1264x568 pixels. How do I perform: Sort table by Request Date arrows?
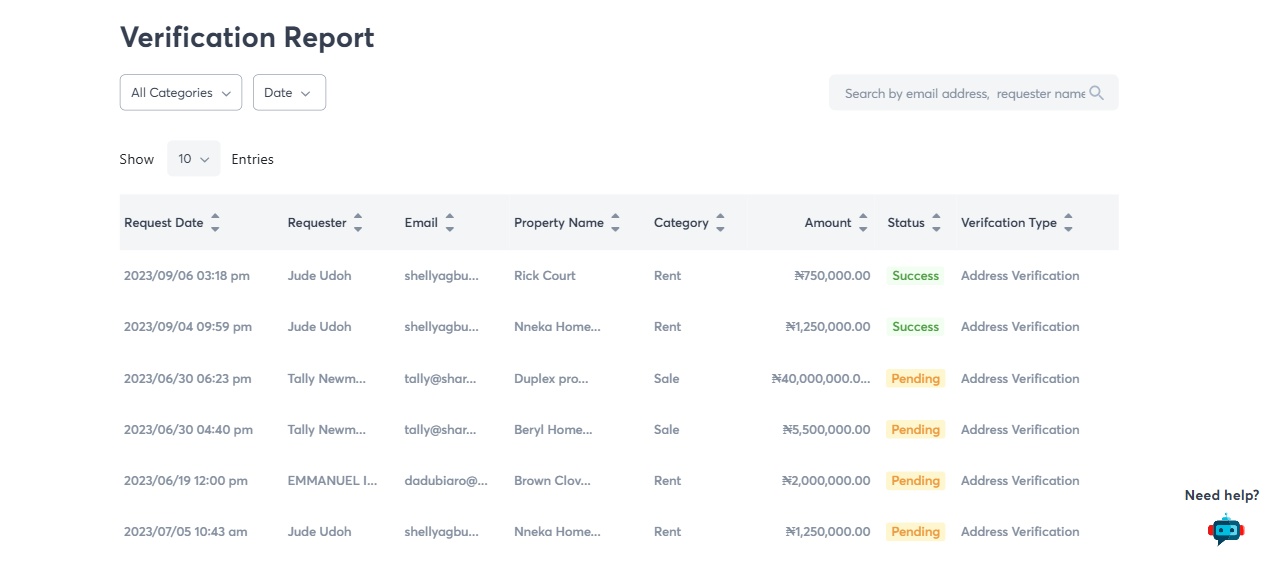(215, 223)
